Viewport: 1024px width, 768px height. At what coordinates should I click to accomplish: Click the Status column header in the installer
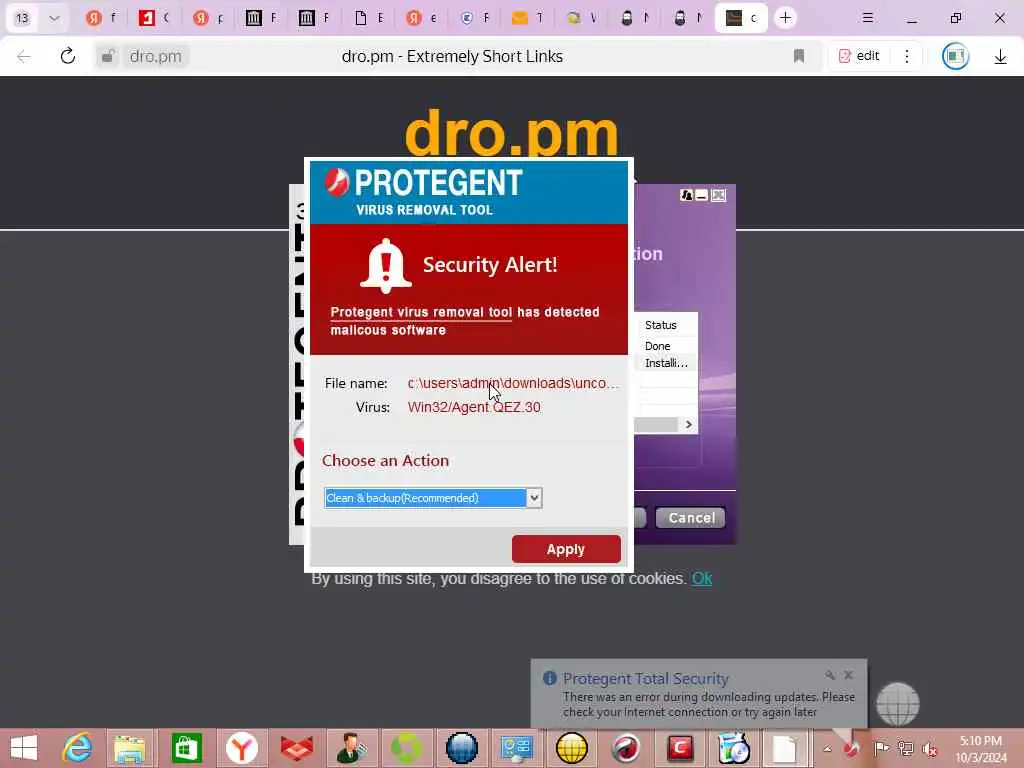(661, 325)
